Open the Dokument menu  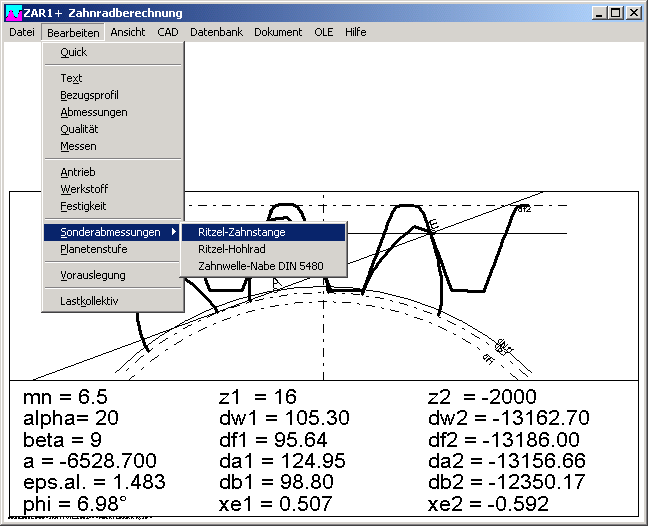tap(278, 32)
